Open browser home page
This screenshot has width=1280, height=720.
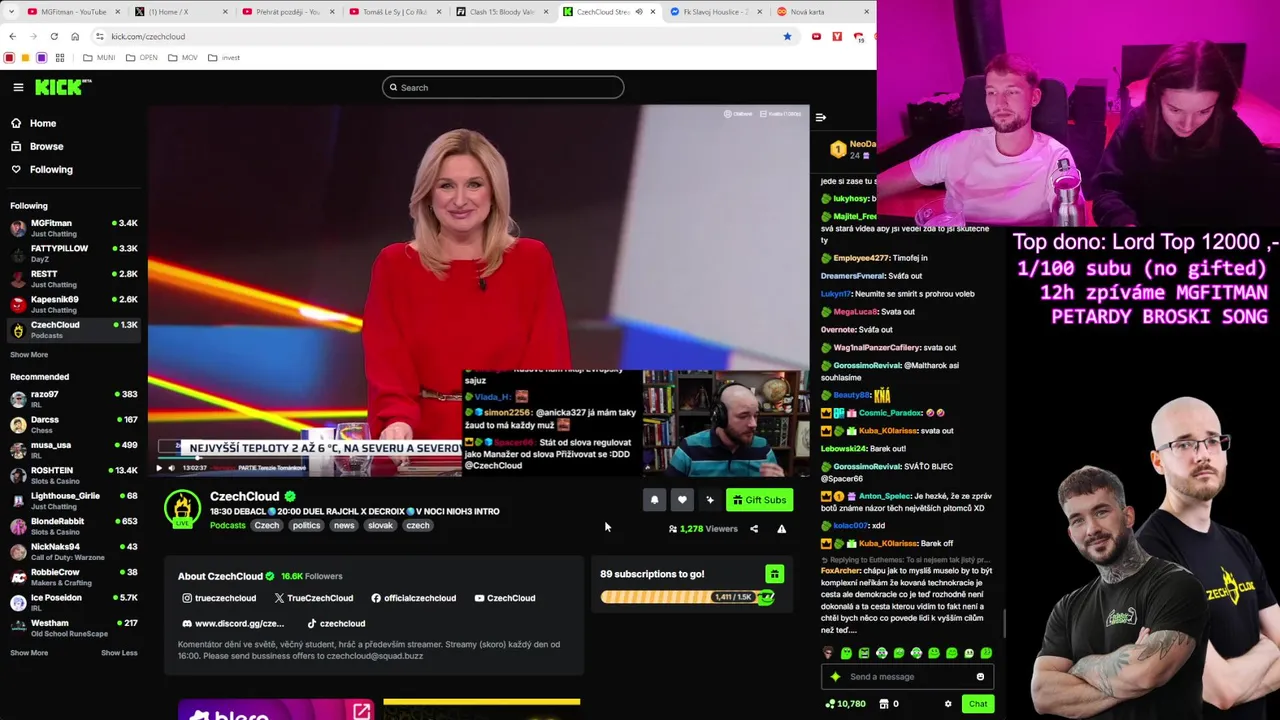tap(75, 36)
